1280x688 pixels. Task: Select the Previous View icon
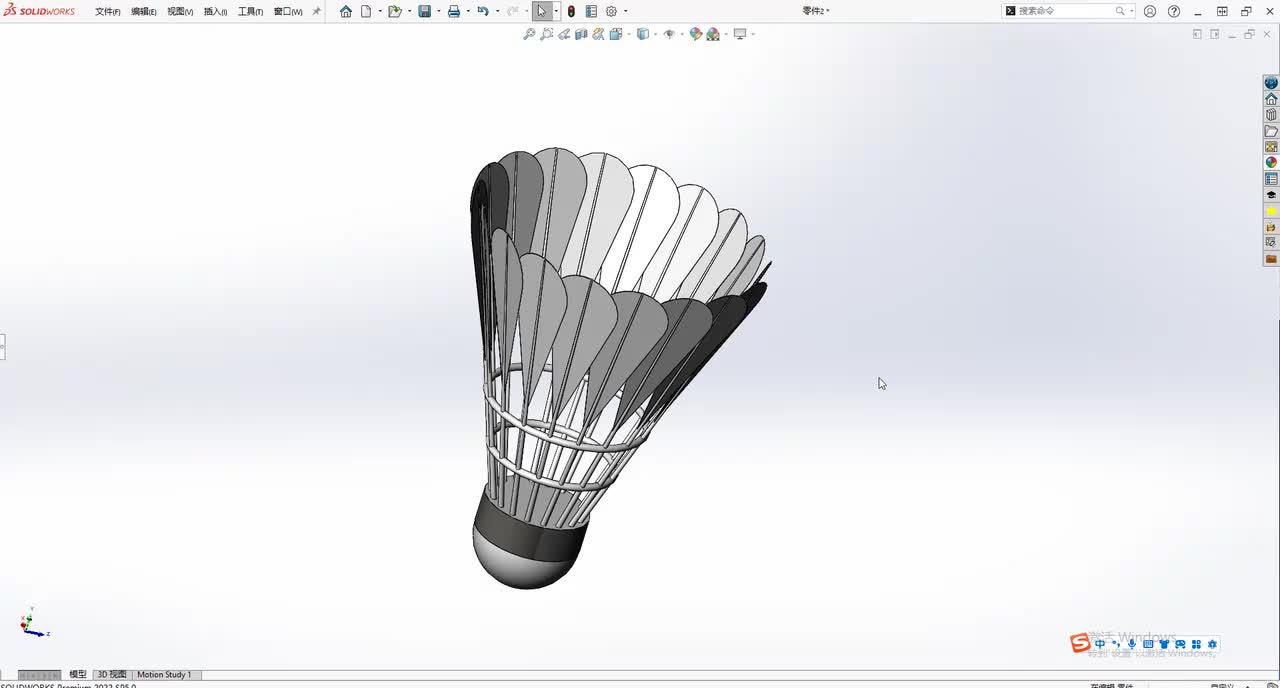pyautogui.click(x=564, y=34)
